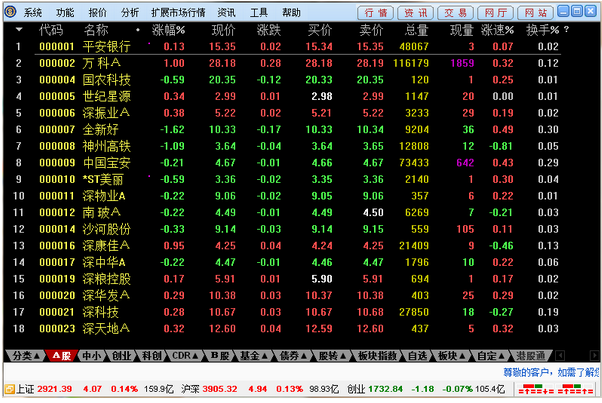
Task: Open the 帮助 menu
Action: click(x=291, y=13)
